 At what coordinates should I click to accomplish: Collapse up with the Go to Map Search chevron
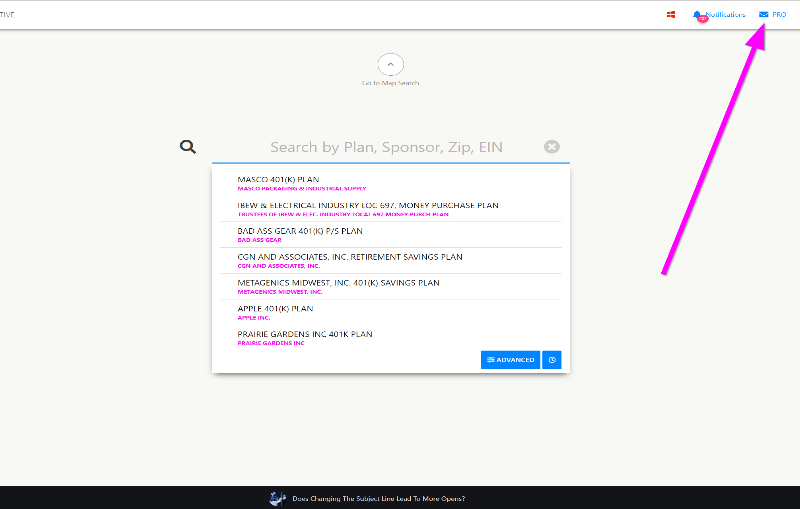click(x=390, y=64)
